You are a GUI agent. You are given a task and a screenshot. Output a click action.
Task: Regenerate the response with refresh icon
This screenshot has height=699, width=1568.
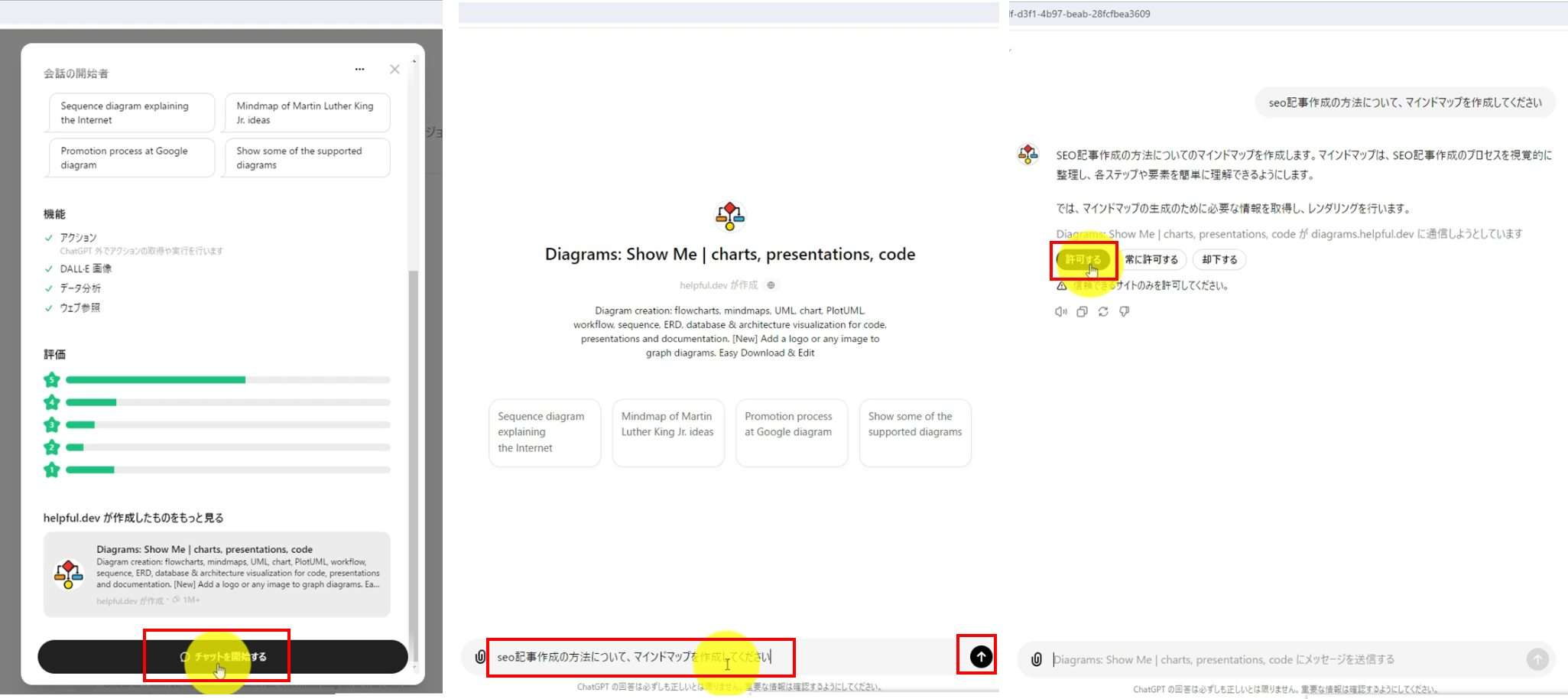[x=1103, y=312]
